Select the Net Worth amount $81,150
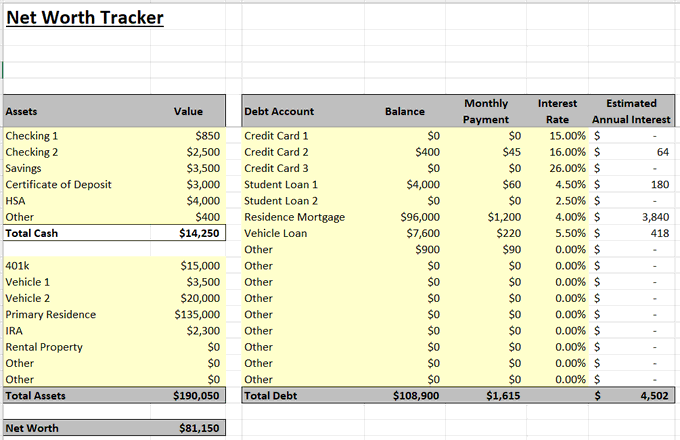The image size is (680, 440). pos(199,428)
